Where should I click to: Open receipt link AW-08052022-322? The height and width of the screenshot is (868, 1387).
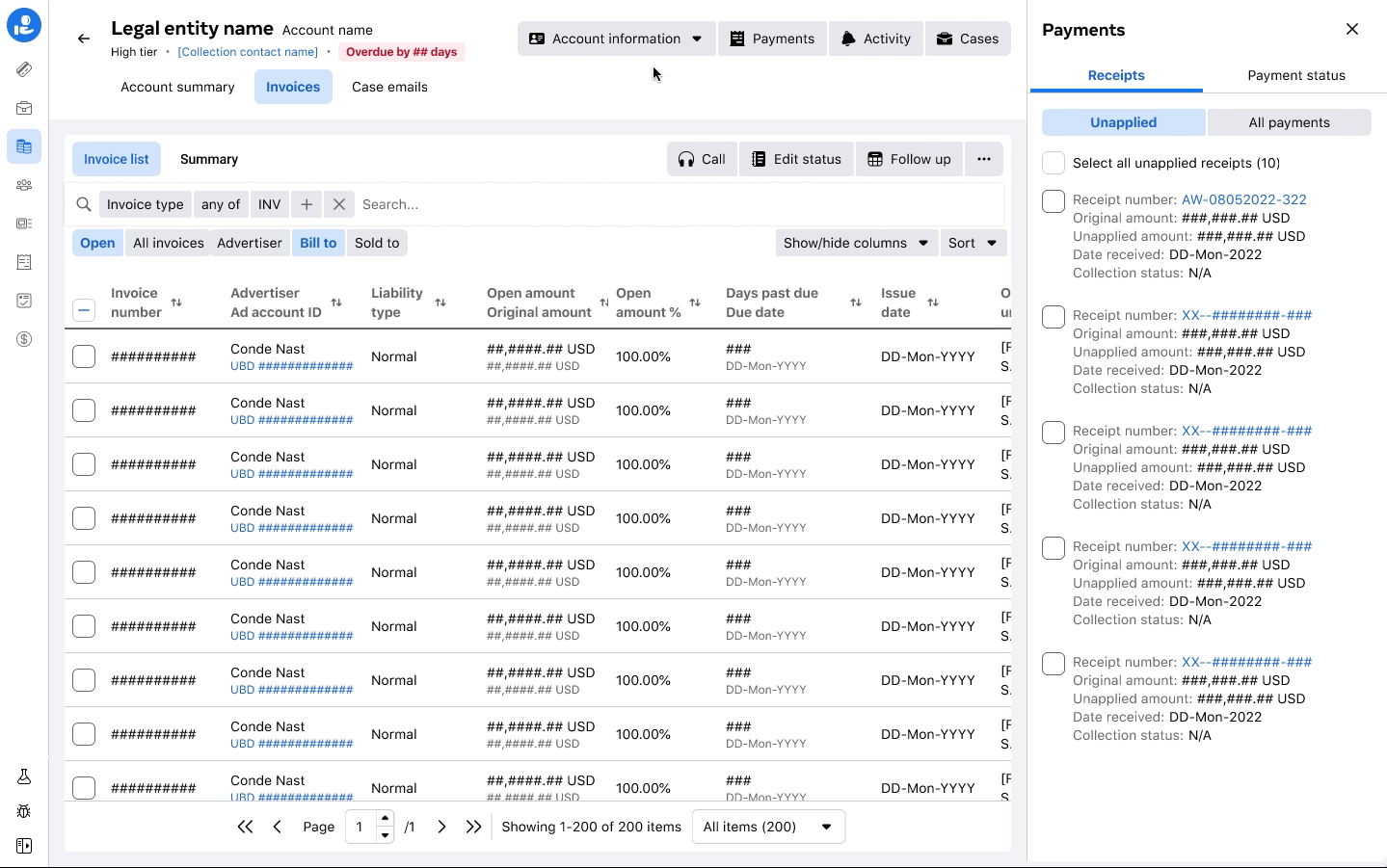(x=1243, y=199)
